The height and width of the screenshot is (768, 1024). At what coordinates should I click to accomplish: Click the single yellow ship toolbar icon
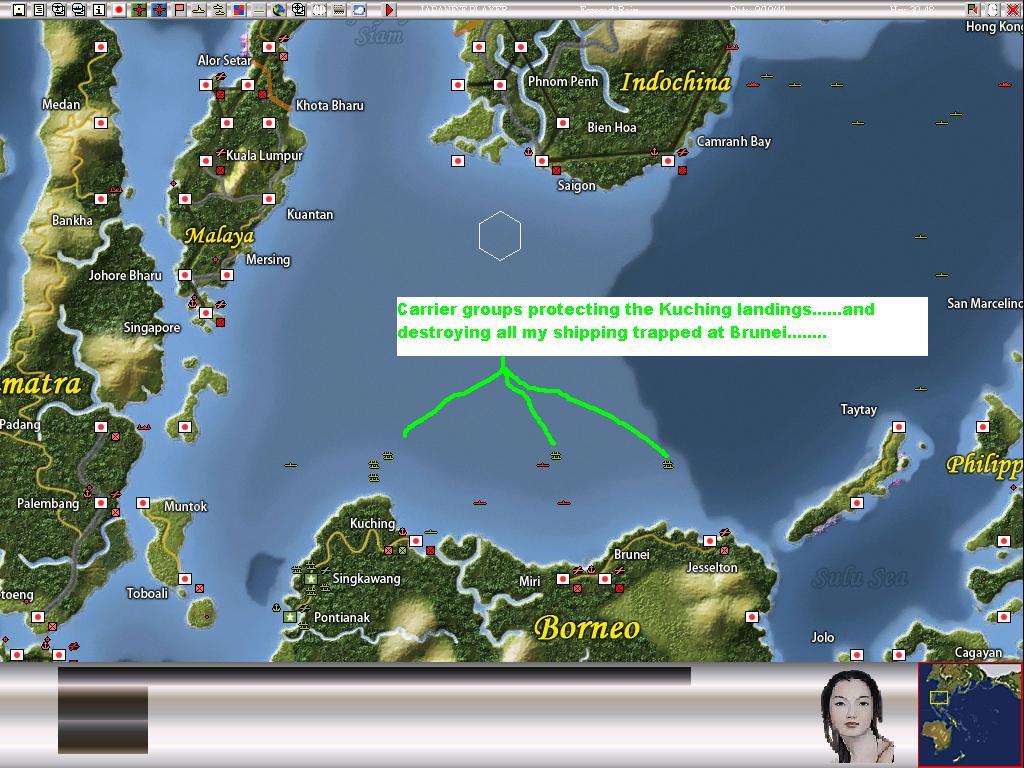(199, 10)
